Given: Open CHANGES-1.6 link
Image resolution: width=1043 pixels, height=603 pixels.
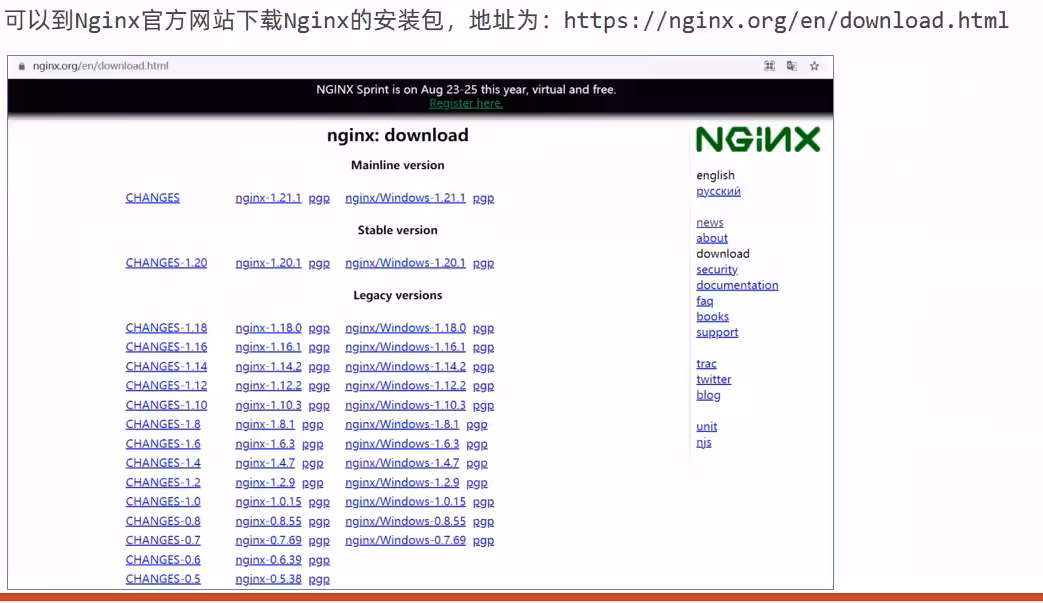Looking at the screenshot, I should (x=163, y=443).
